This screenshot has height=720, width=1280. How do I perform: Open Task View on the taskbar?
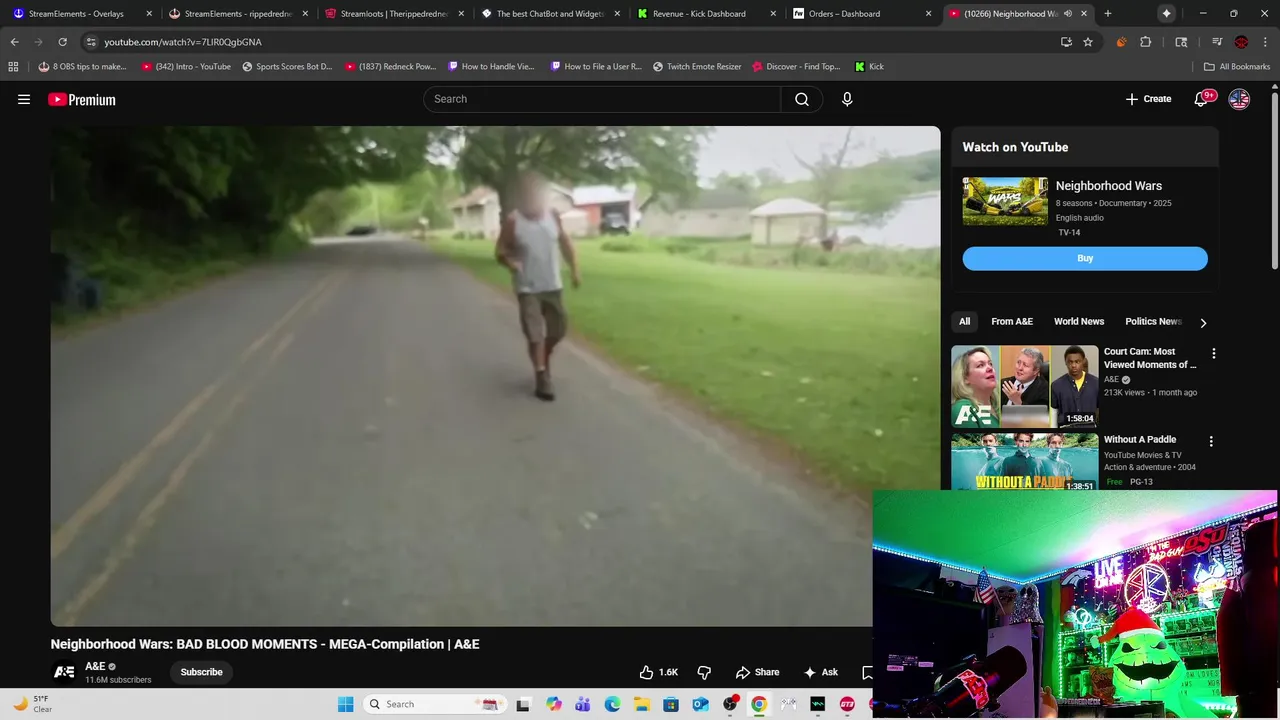tap(523, 704)
